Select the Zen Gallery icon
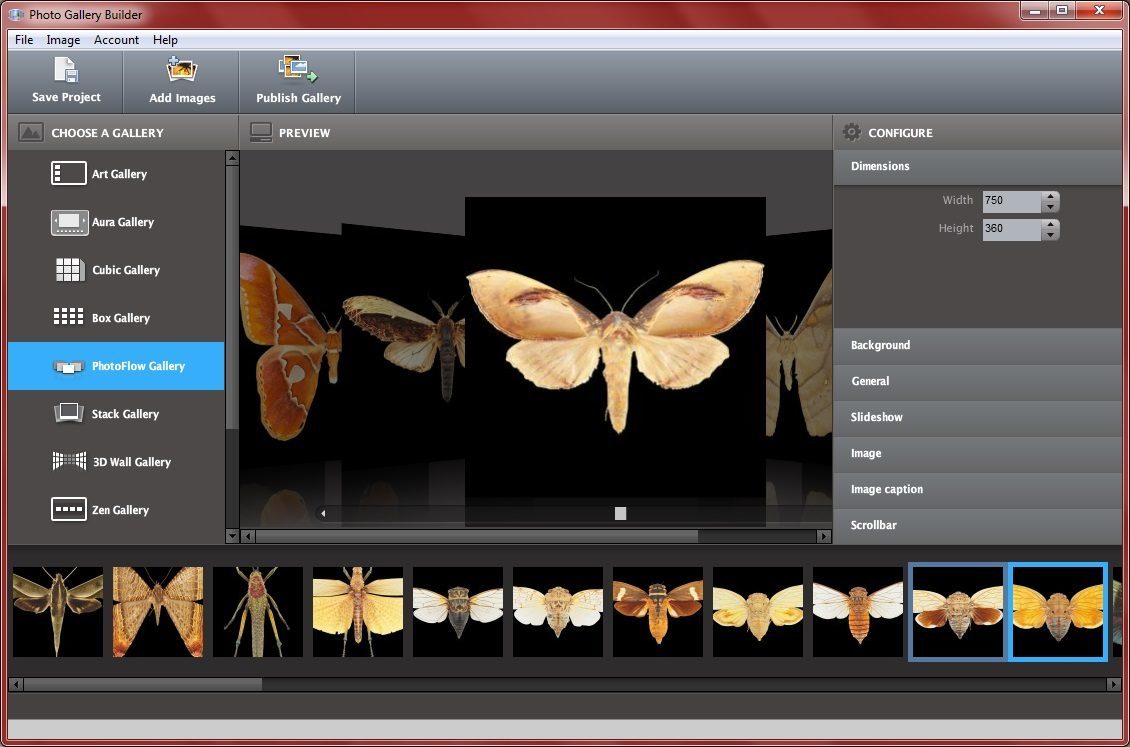Image resolution: width=1130 pixels, height=747 pixels. [68, 509]
